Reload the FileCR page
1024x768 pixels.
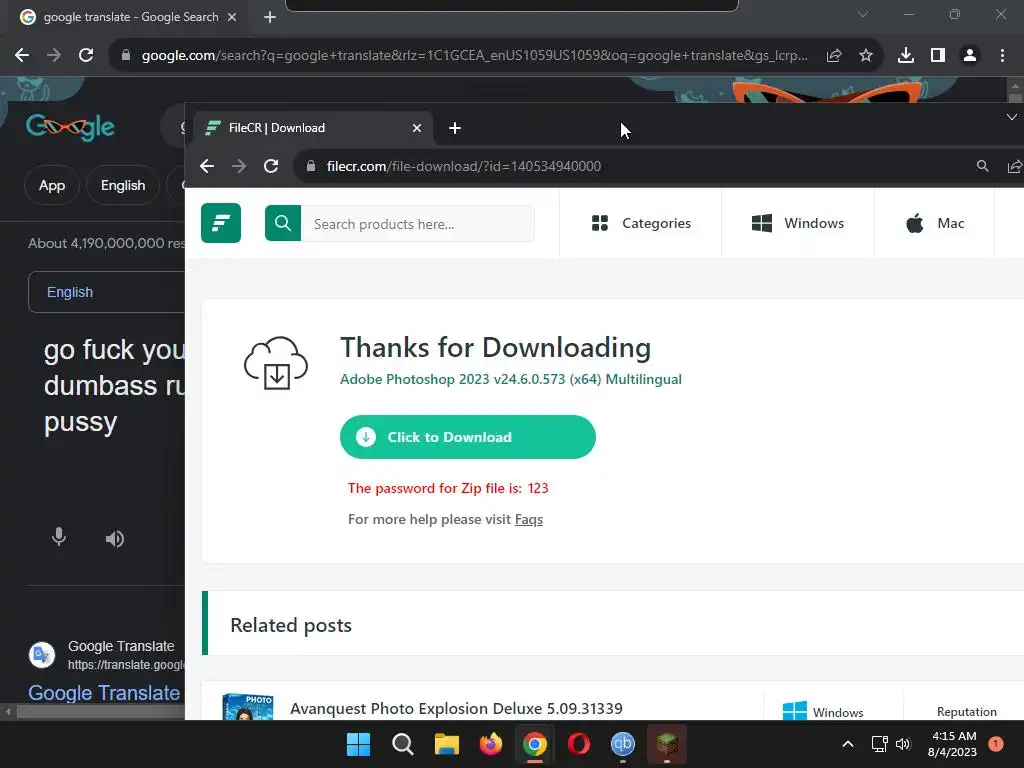(x=271, y=166)
